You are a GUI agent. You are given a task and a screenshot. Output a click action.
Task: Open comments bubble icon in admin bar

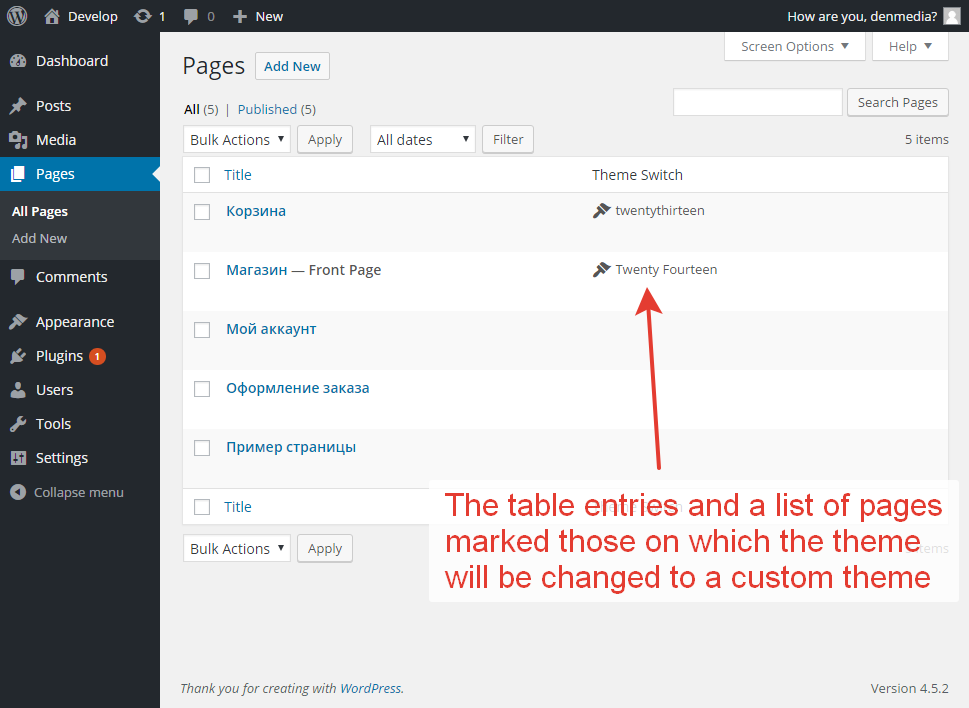(191, 17)
